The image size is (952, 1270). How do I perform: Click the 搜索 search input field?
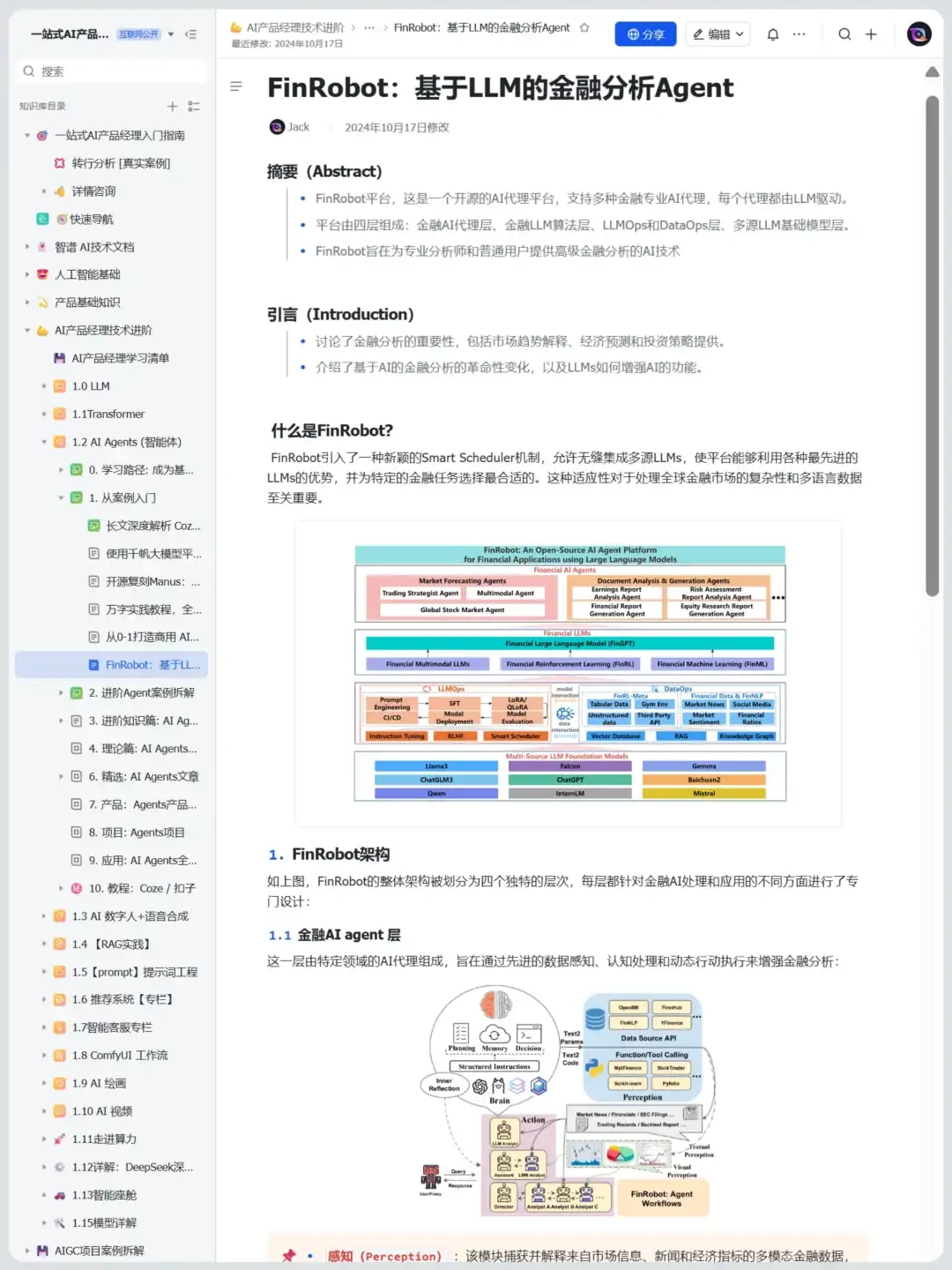[110, 71]
